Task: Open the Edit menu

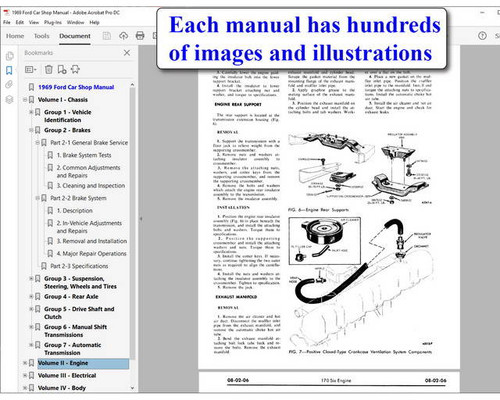Action: pos(20,22)
